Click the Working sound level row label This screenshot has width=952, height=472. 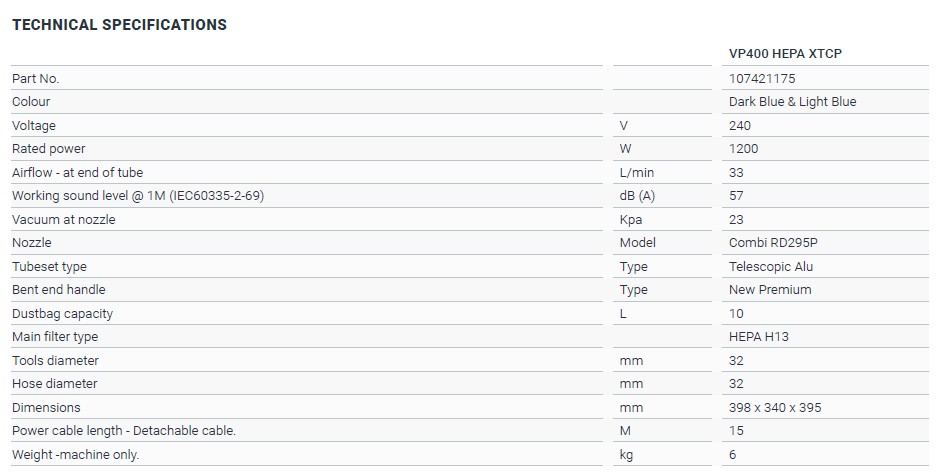tap(137, 195)
